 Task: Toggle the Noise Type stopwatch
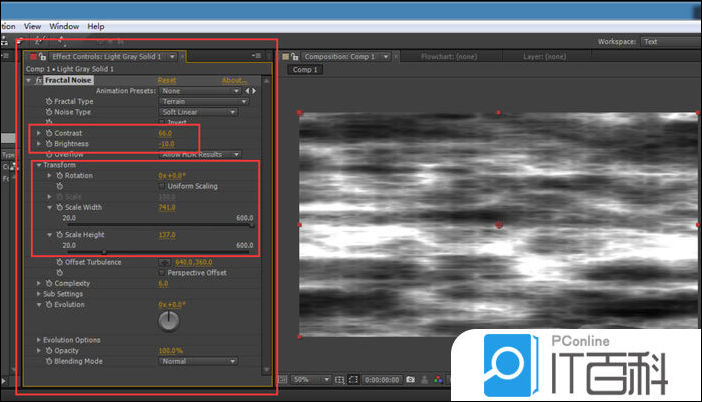coord(49,112)
